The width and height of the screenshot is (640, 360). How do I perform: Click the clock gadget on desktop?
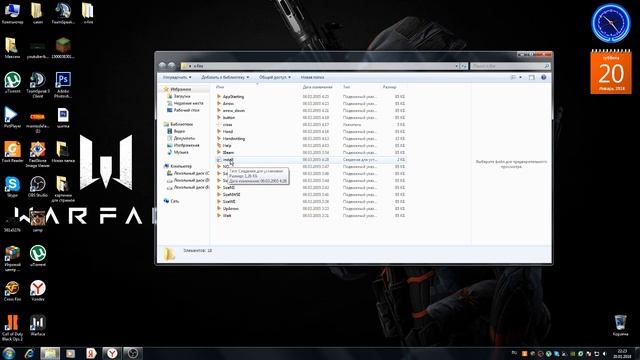(x=611, y=23)
